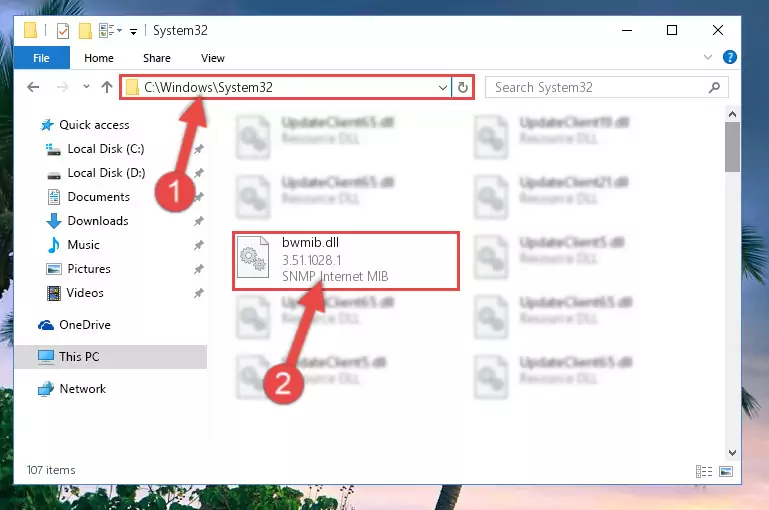Expand the ribbon with the chevron
Image resolution: width=769 pixels, height=510 pixels.
[x=708, y=57]
